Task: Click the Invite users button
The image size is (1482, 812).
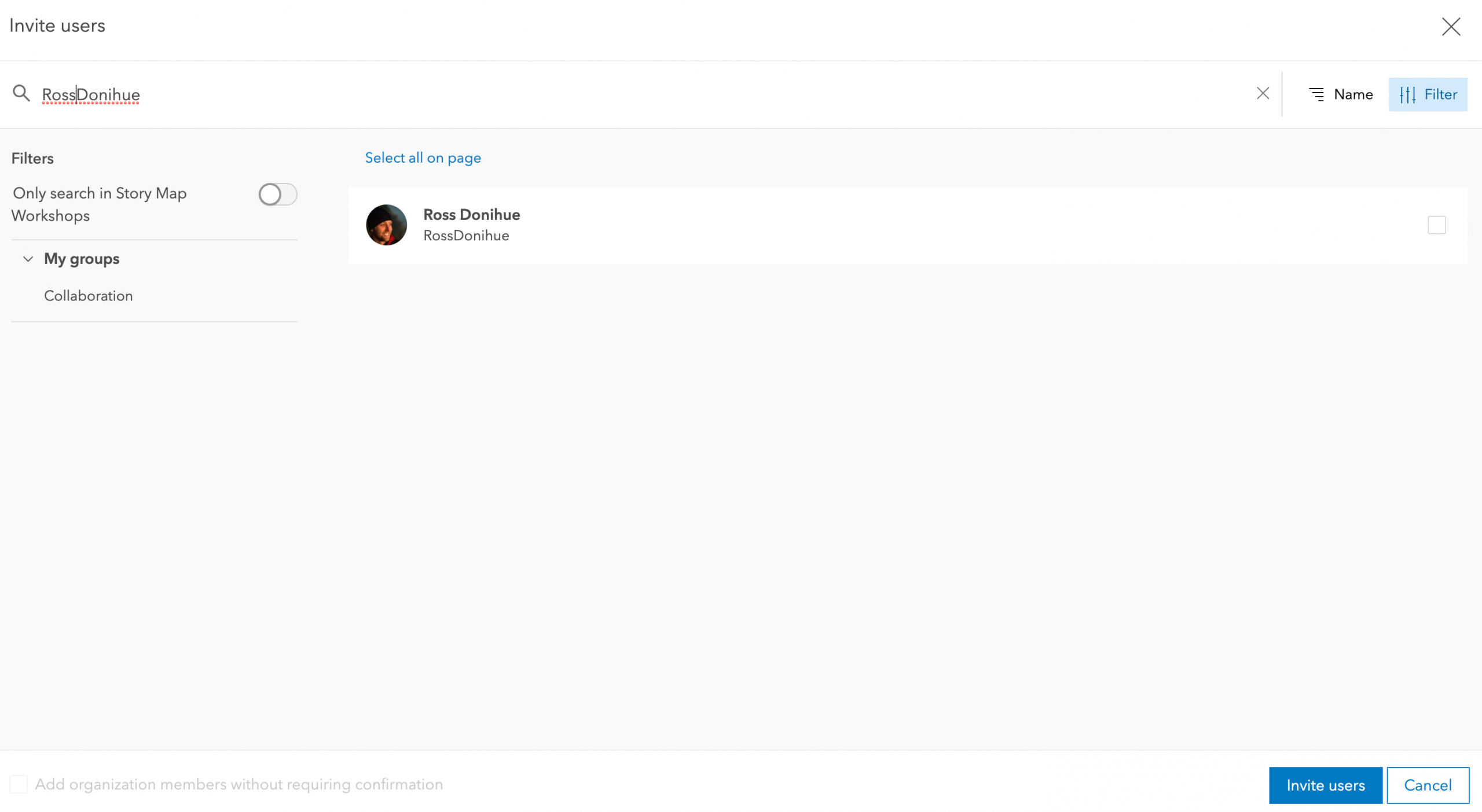Action: [1325, 785]
